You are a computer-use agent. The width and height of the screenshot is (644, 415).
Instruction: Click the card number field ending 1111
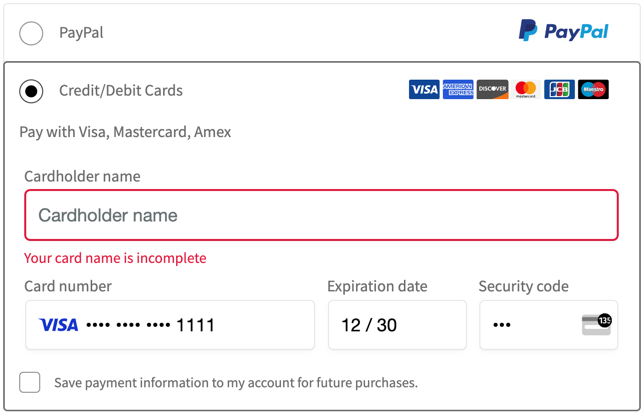[170, 325]
